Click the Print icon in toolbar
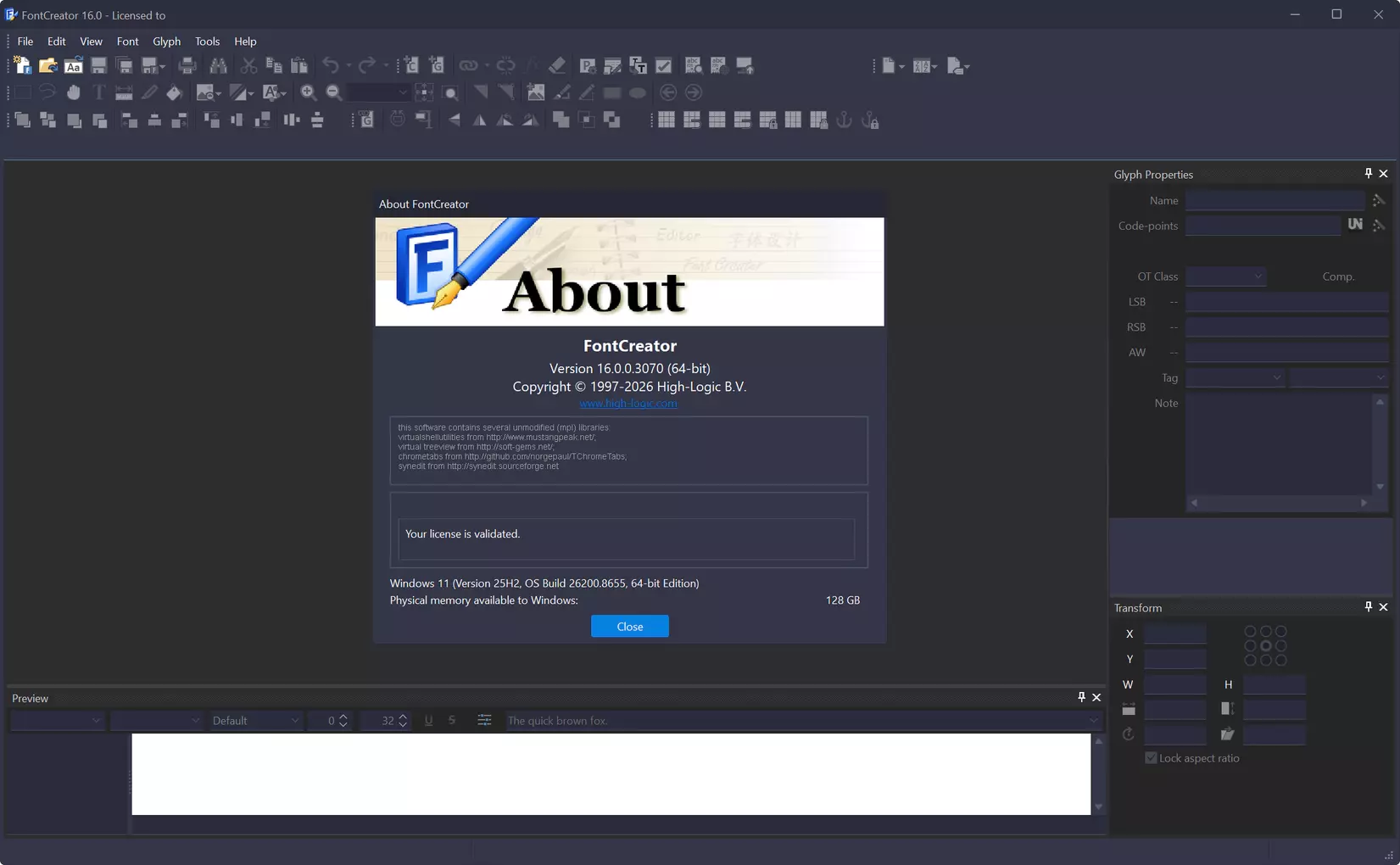Image resolution: width=1400 pixels, height=865 pixels. (187, 65)
